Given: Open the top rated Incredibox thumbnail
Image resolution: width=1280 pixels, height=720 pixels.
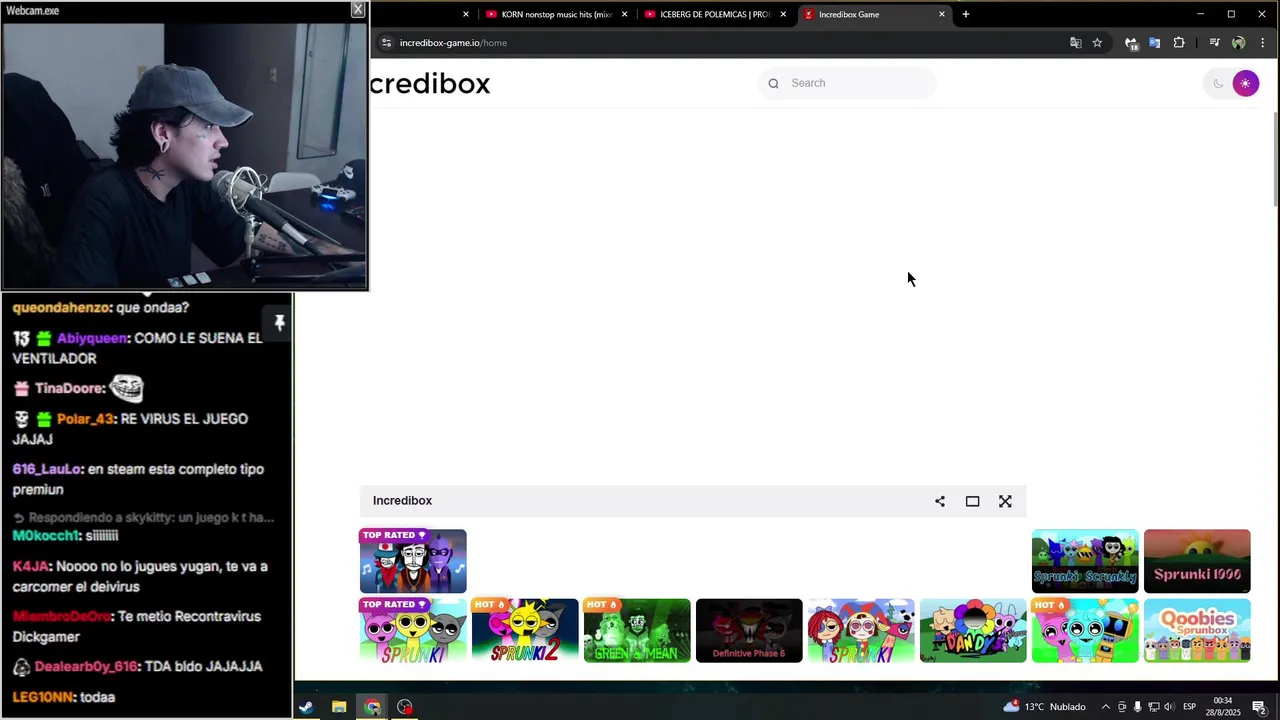Looking at the screenshot, I should (x=413, y=561).
